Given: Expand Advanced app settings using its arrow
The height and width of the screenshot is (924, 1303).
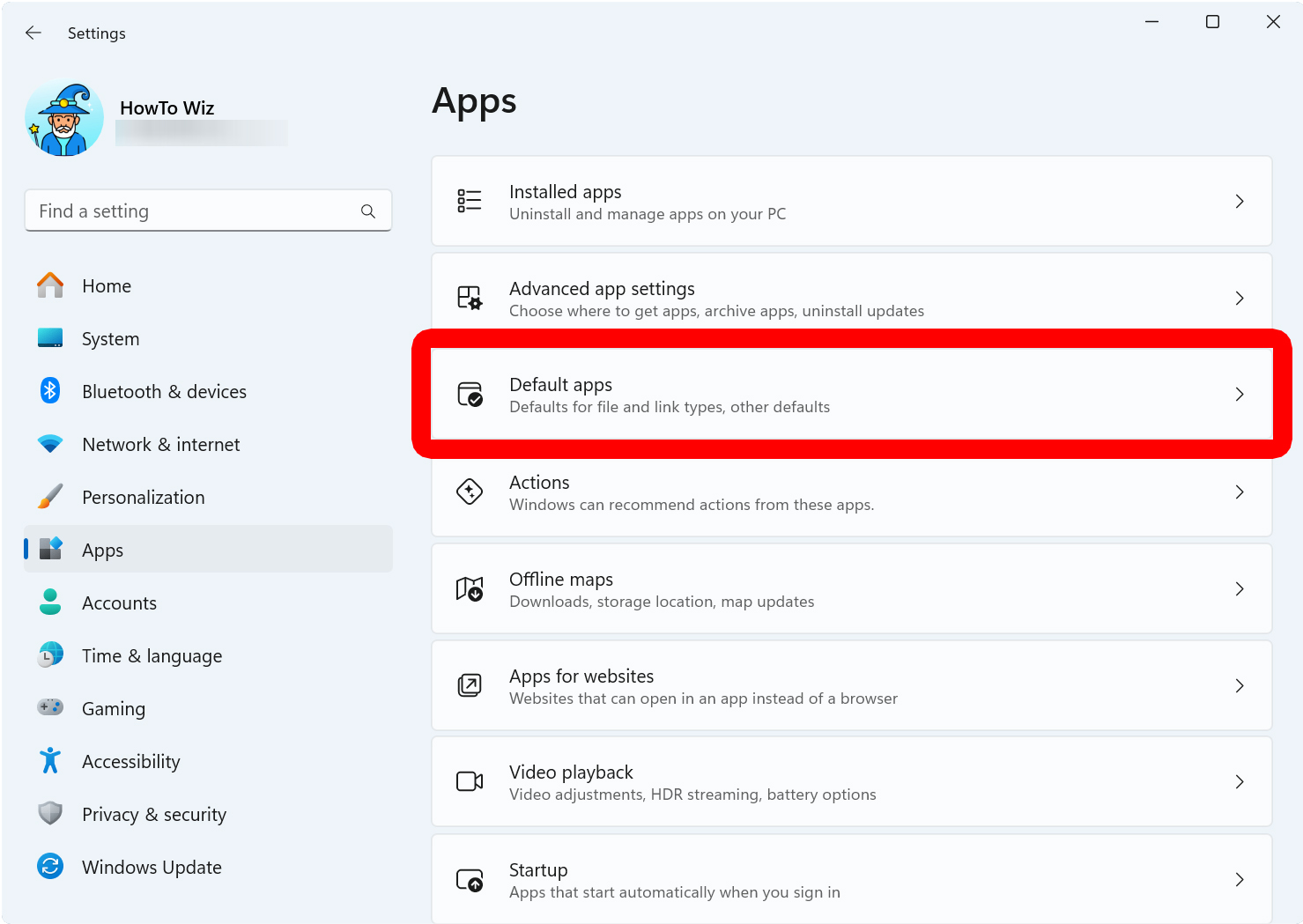Looking at the screenshot, I should [1240, 298].
